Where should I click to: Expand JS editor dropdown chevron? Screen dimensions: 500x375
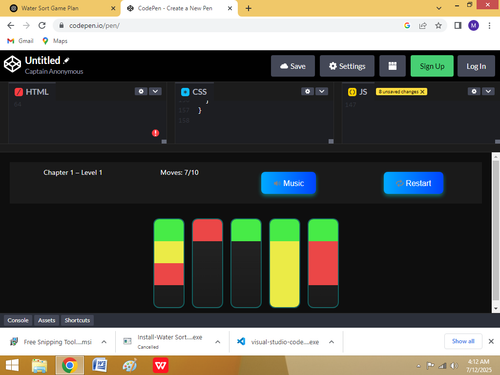tap(488, 91)
